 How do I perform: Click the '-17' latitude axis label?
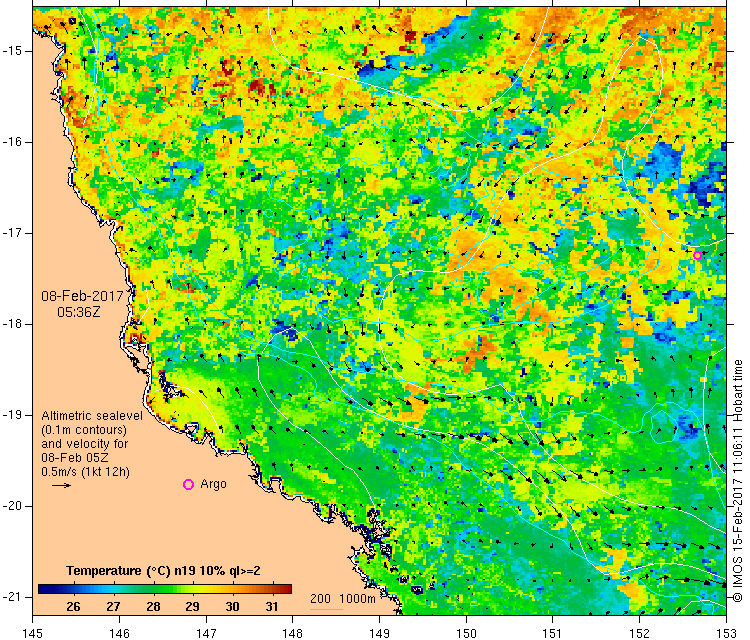[13, 233]
